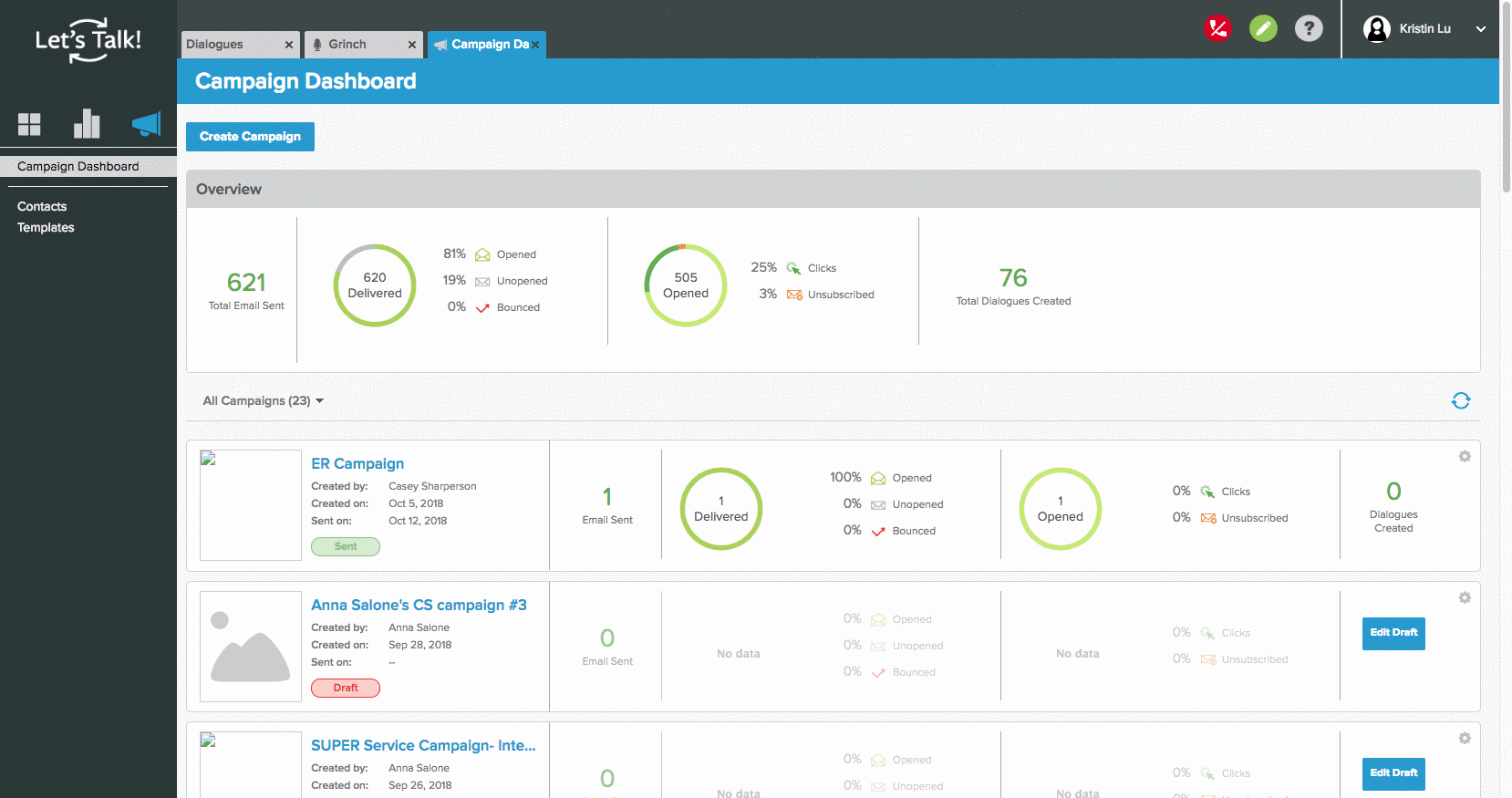The image size is (1512, 798).
Task: Refresh the campaigns list
Action: pos(1461,400)
